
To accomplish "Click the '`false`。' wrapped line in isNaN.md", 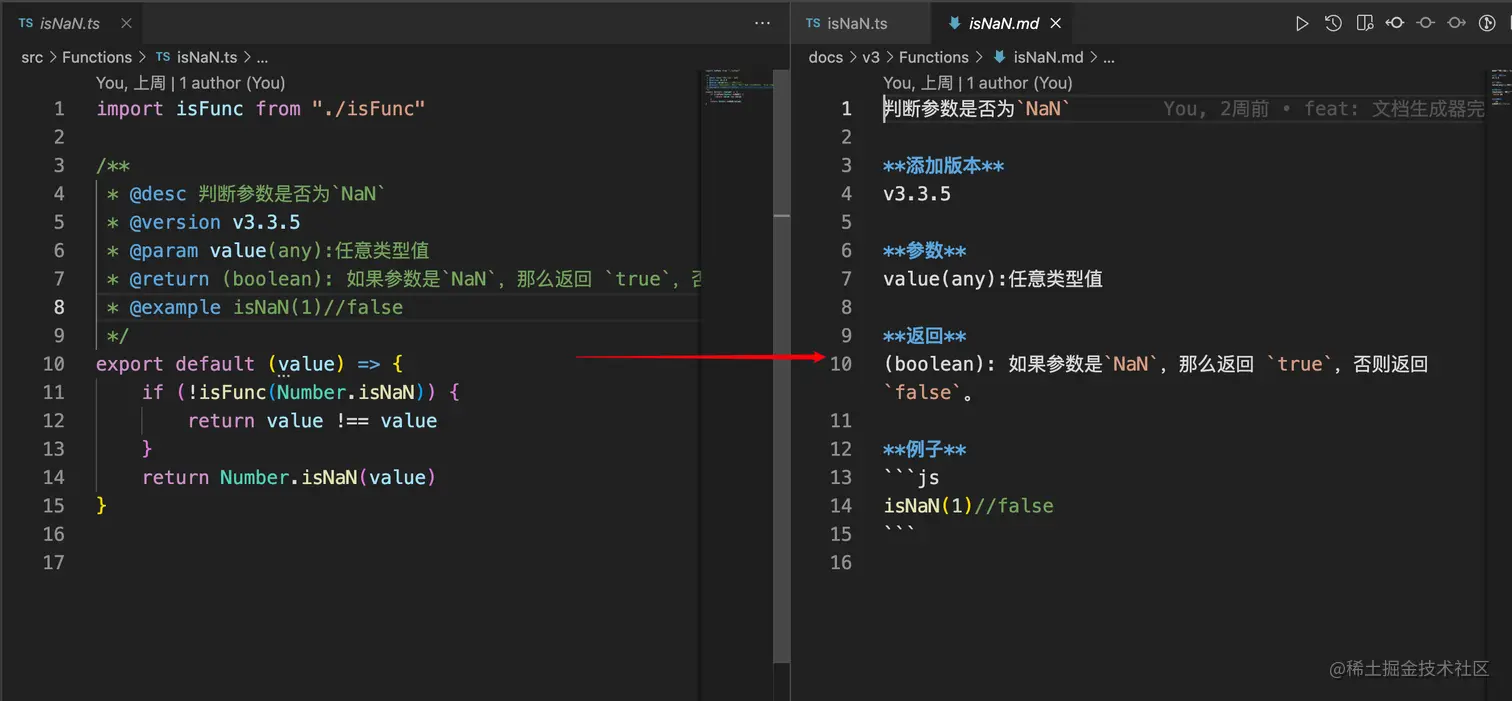I will coord(929,392).
